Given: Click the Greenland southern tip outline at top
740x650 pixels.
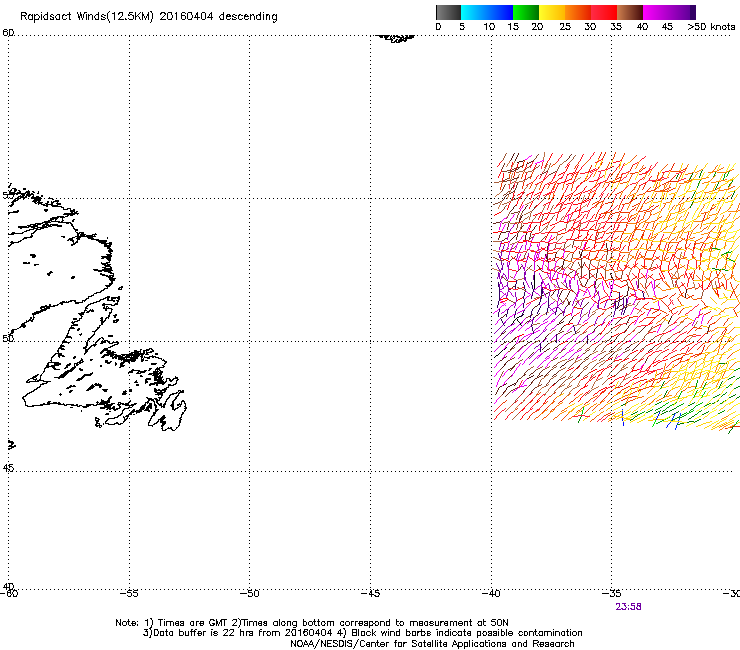Looking at the screenshot, I should click(395, 38).
